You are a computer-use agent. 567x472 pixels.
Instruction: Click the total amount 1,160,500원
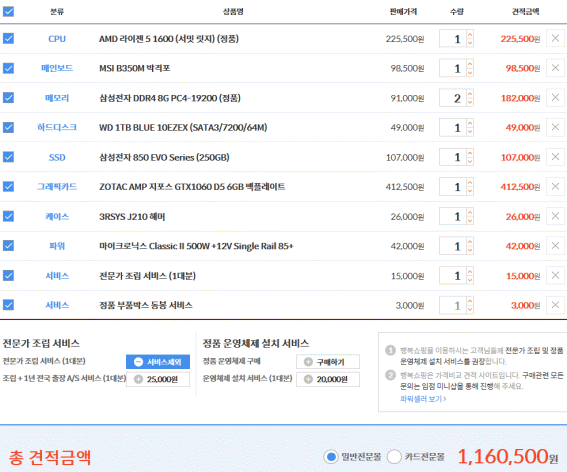coord(508,456)
